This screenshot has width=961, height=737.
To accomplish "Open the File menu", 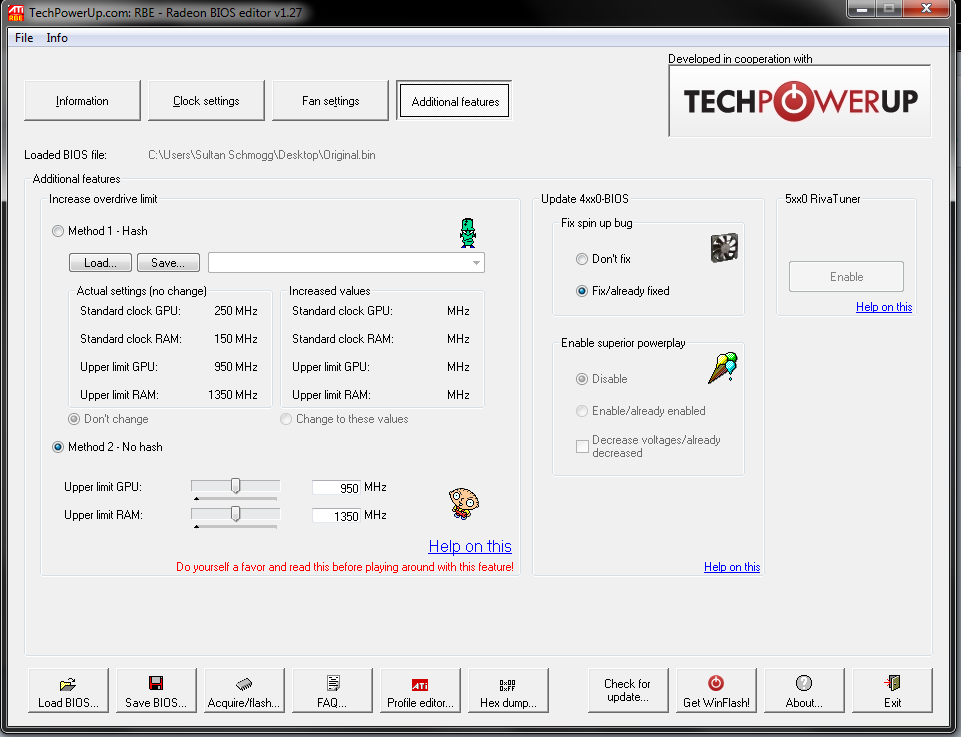I will pyautogui.click(x=24, y=38).
